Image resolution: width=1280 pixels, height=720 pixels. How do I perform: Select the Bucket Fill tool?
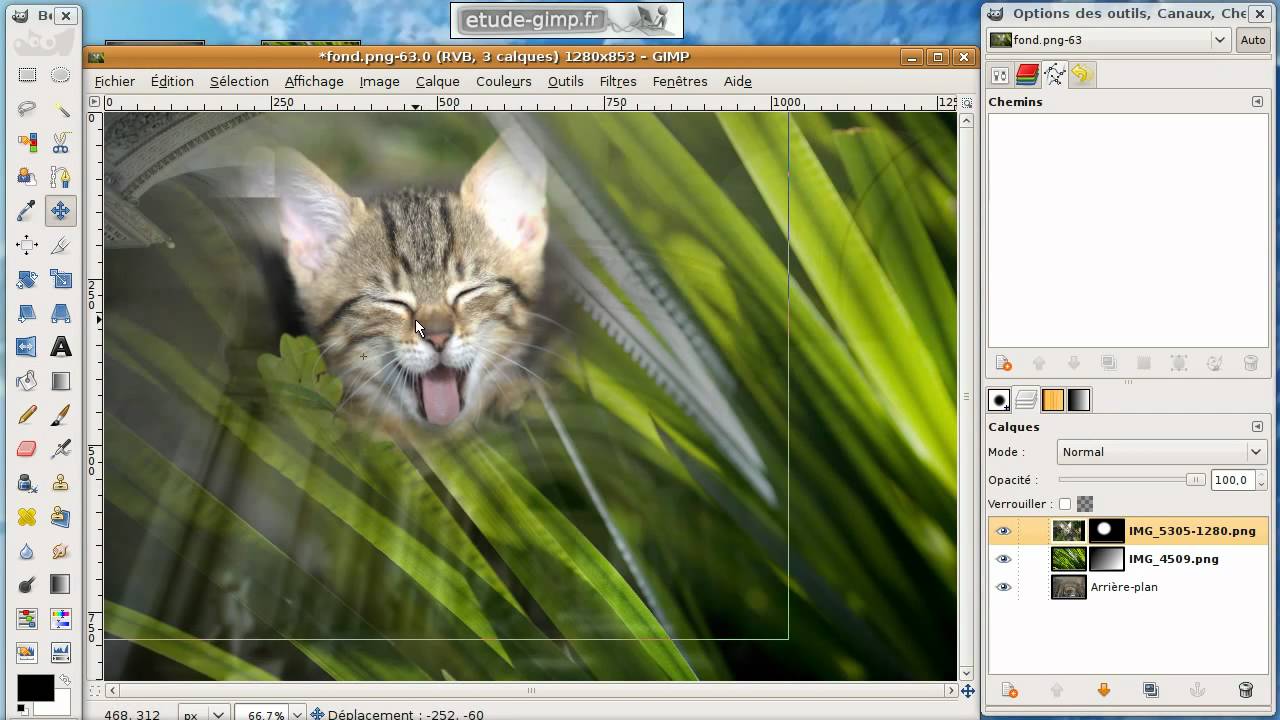tap(27, 381)
